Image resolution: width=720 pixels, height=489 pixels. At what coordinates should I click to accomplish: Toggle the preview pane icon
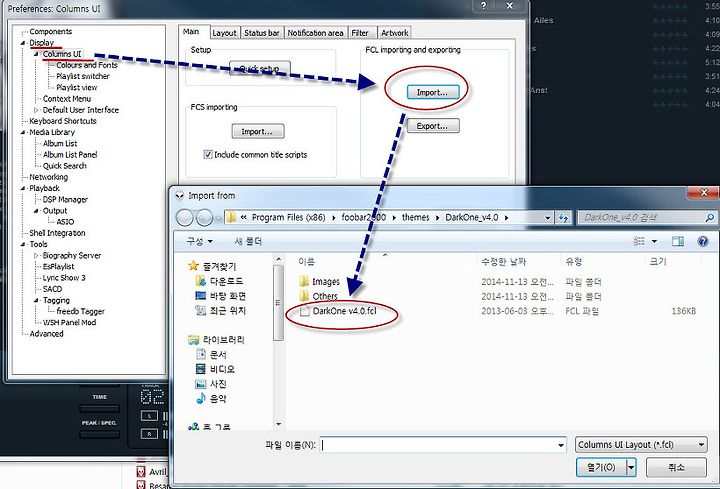tap(677, 241)
